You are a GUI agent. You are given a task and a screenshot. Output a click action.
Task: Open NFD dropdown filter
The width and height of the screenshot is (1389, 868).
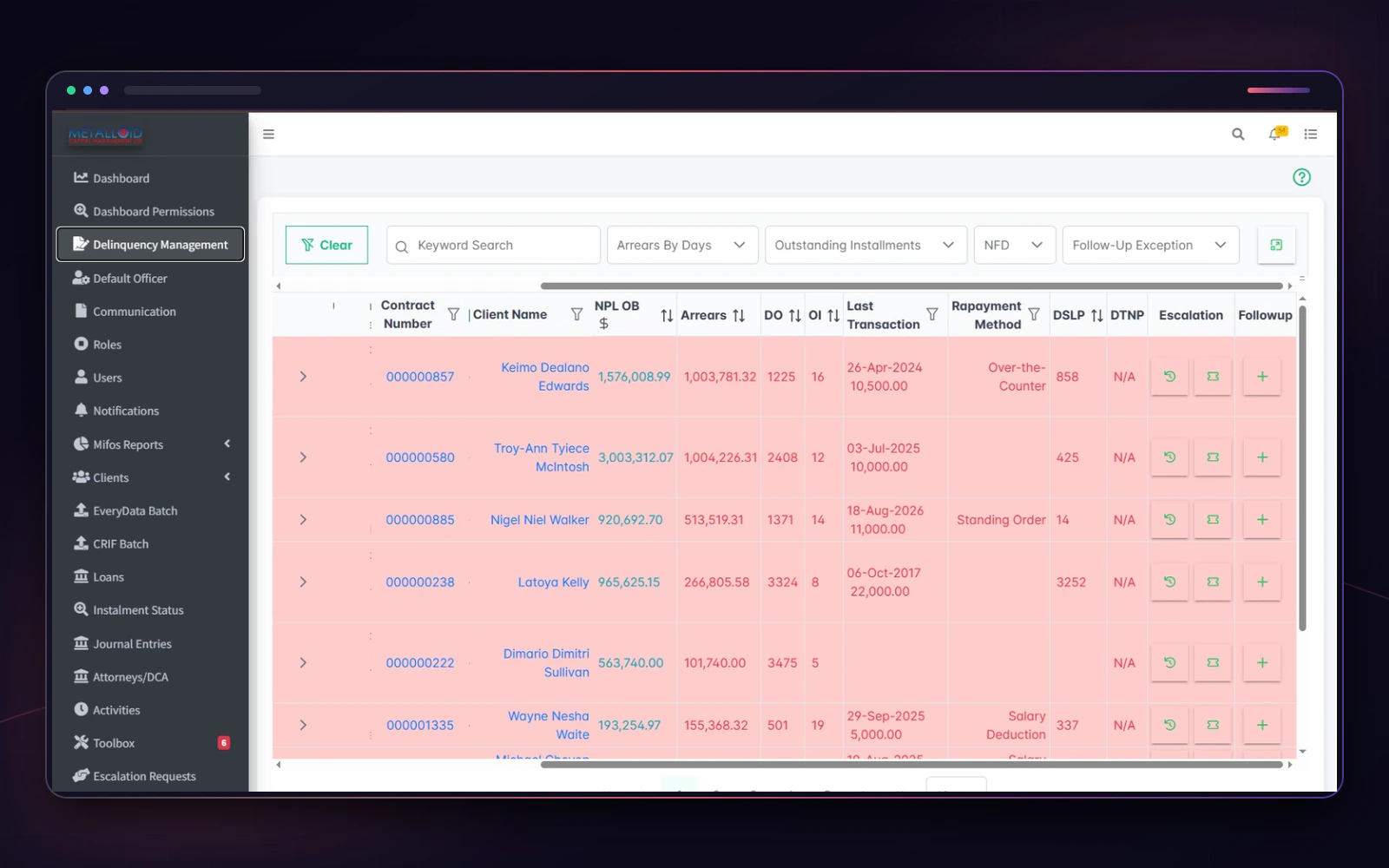click(x=1015, y=245)
